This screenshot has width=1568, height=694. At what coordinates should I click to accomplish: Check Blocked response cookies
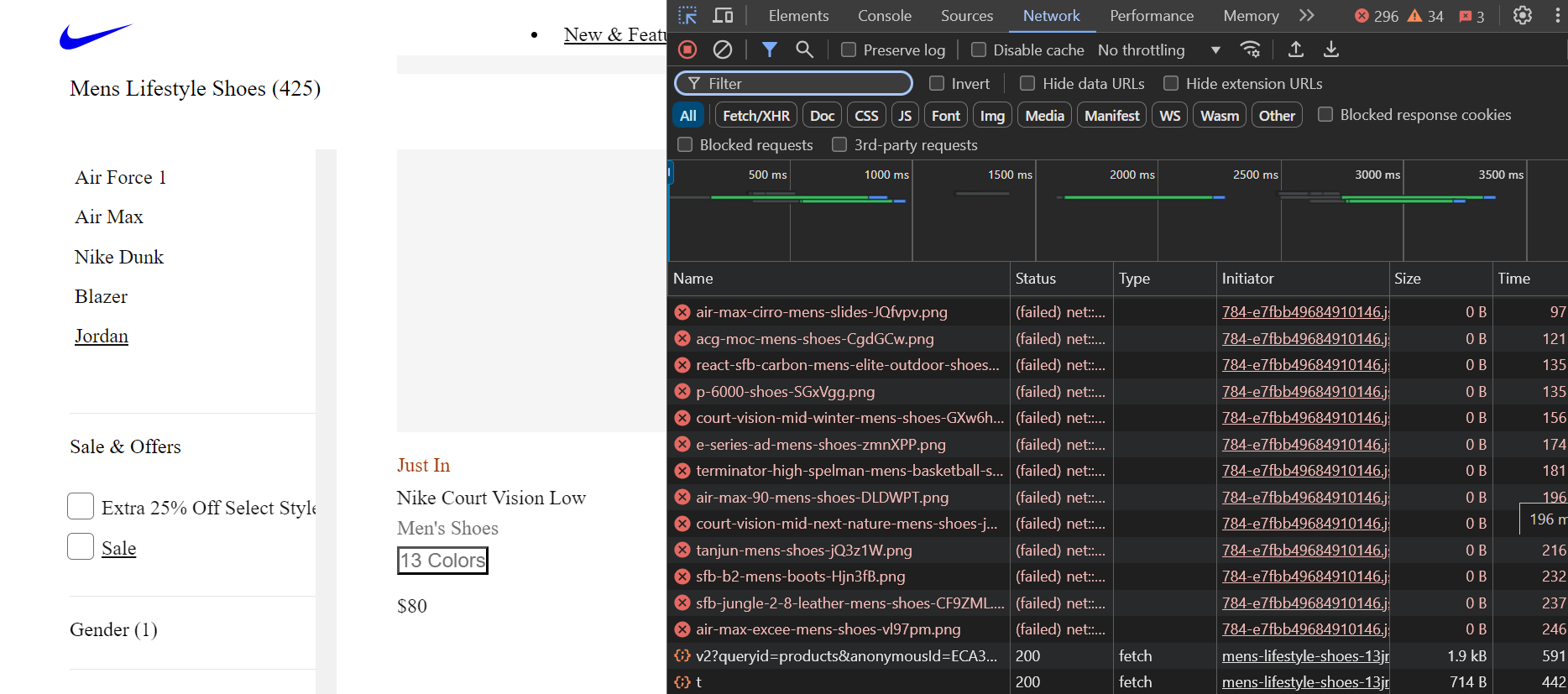[1325, 114]
